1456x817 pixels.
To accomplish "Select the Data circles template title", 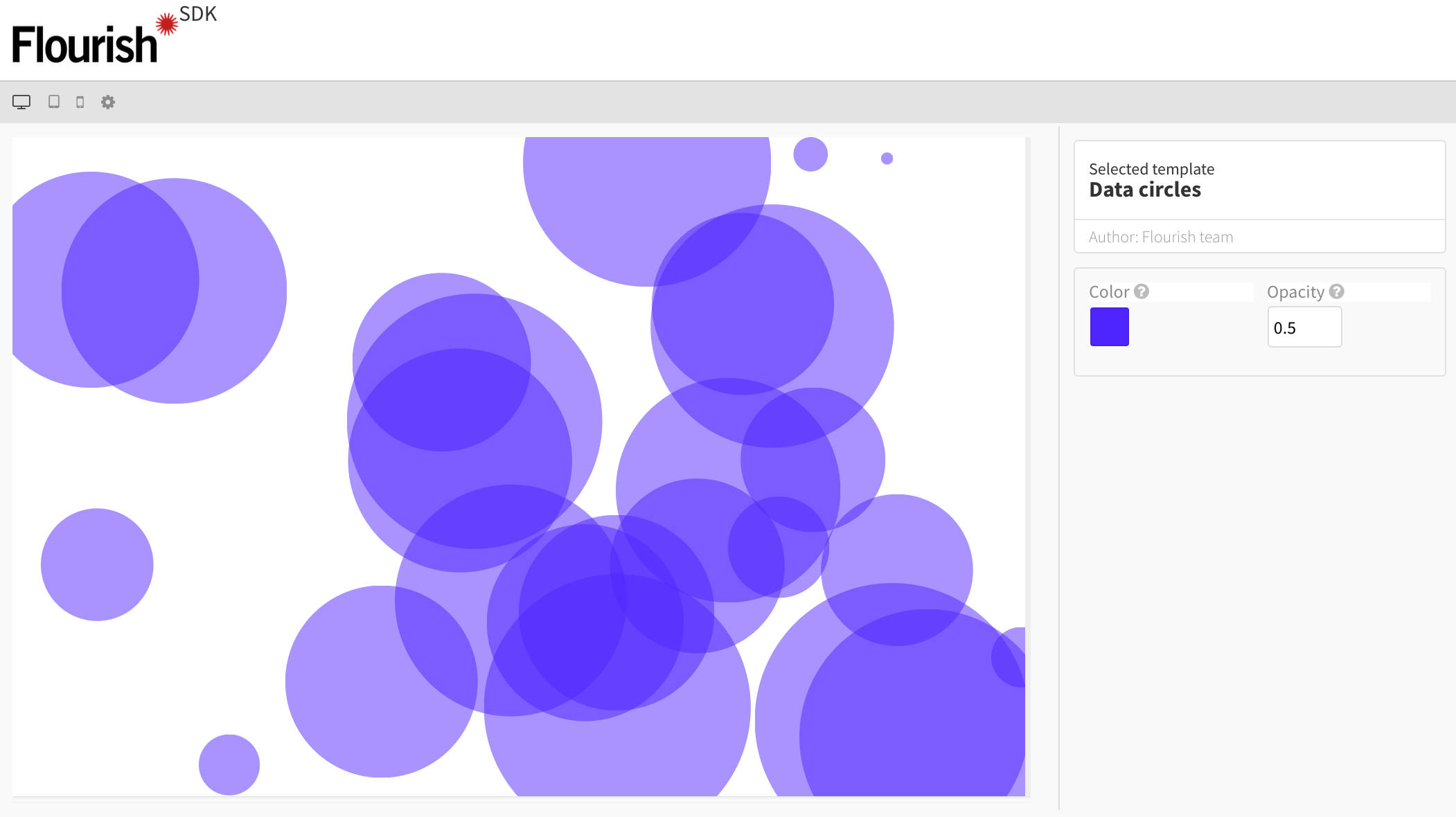I will tap(1145, 190).
